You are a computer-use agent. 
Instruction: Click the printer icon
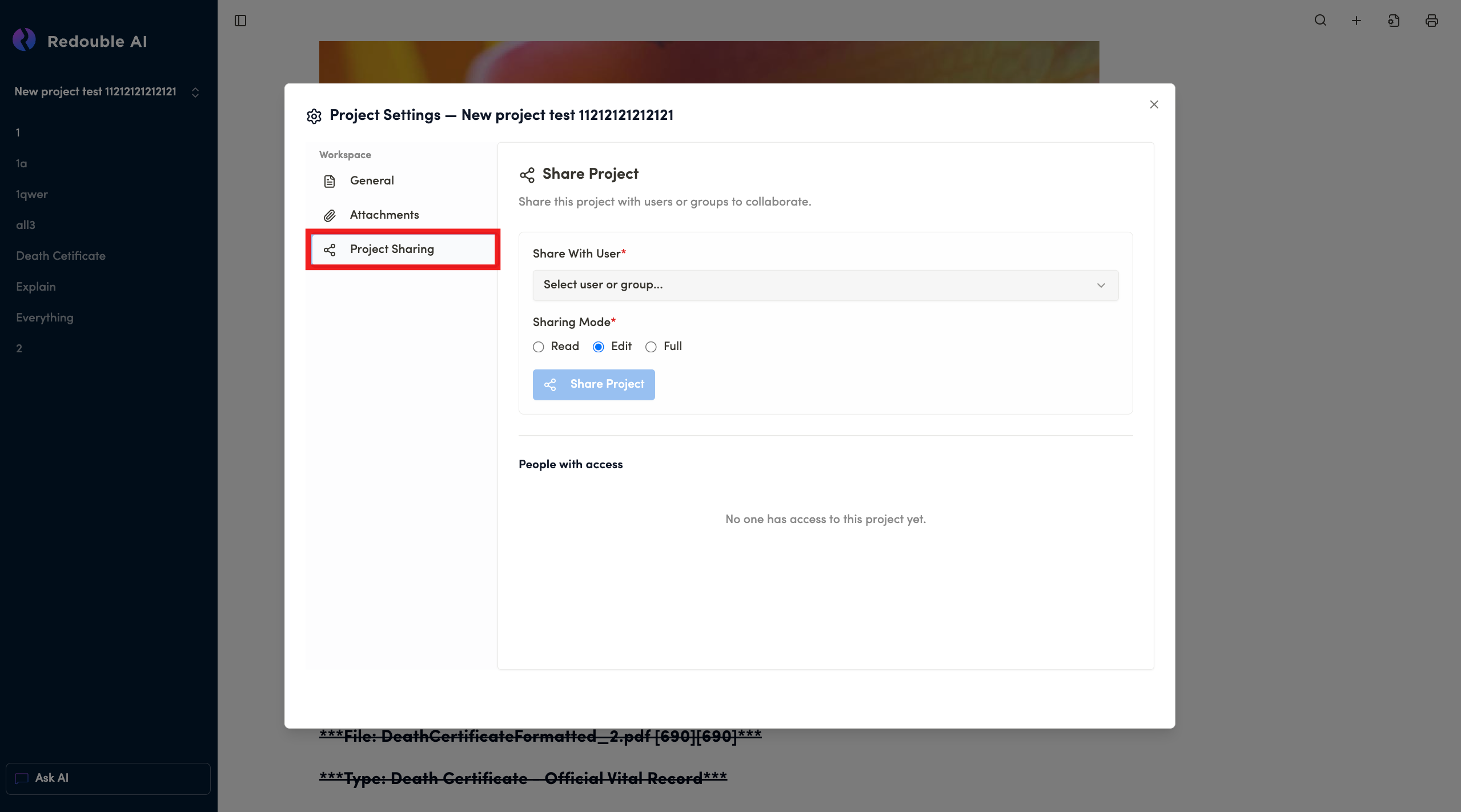click(1431, 21)
